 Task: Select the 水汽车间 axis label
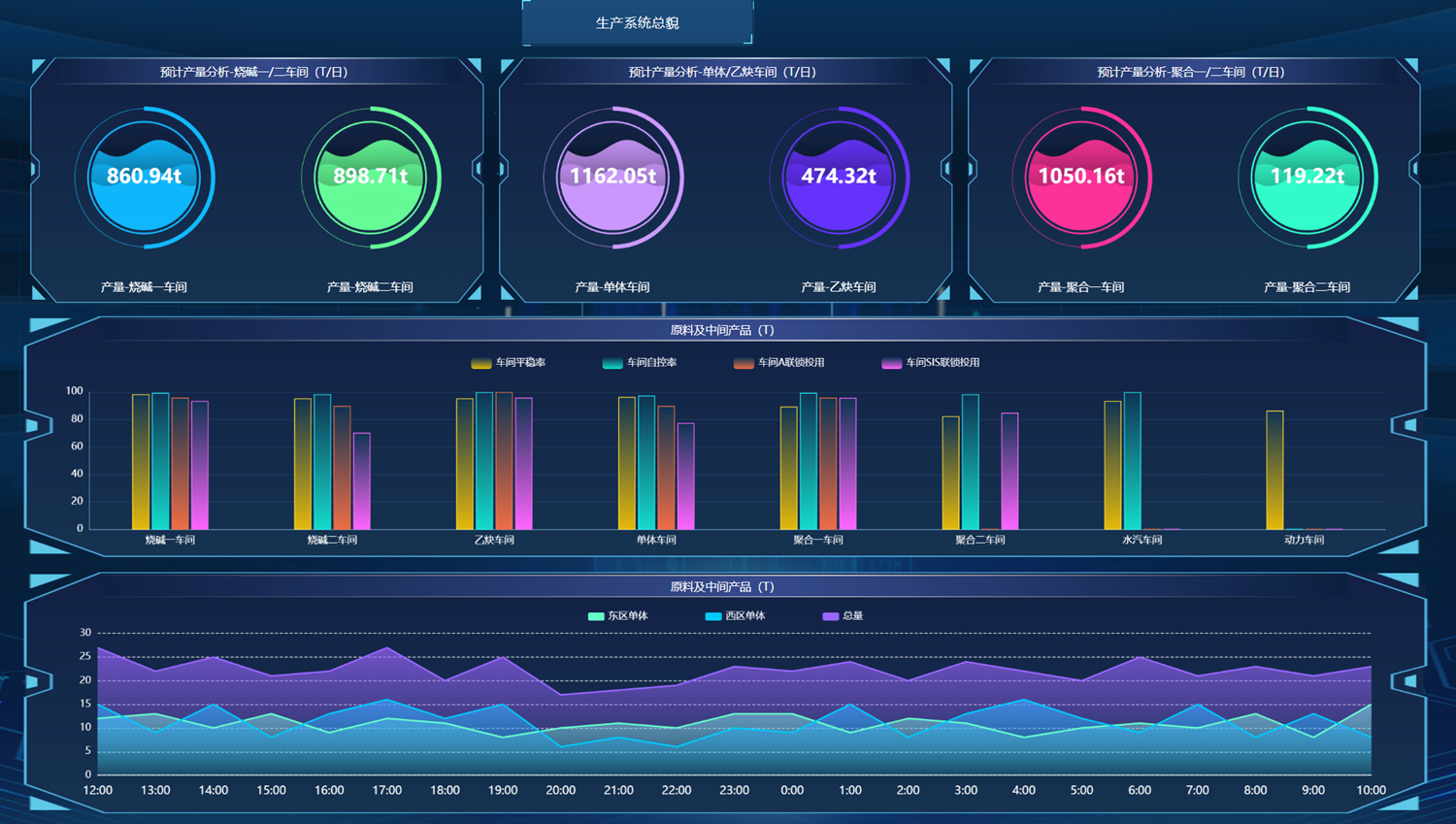(x=1142, y=540)
